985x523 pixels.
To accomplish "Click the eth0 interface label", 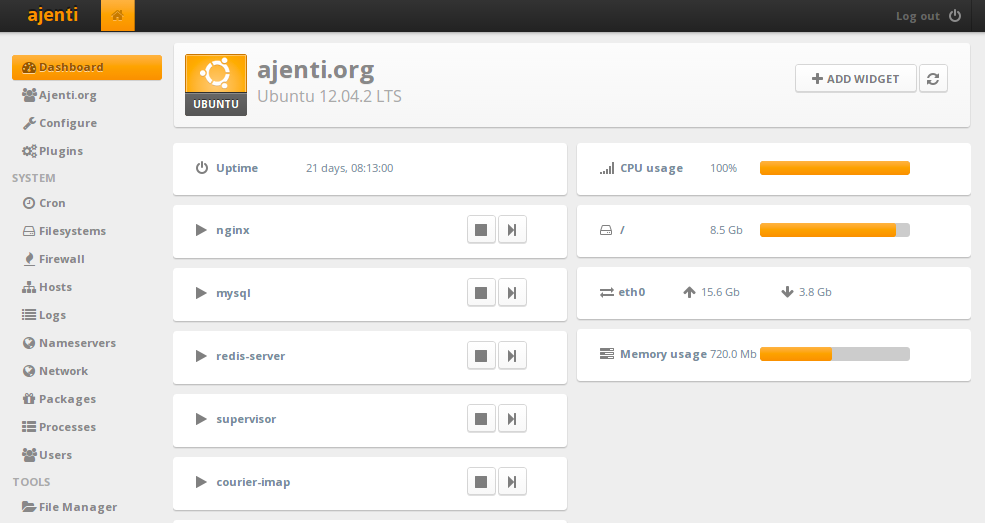I will coord(632,292).
